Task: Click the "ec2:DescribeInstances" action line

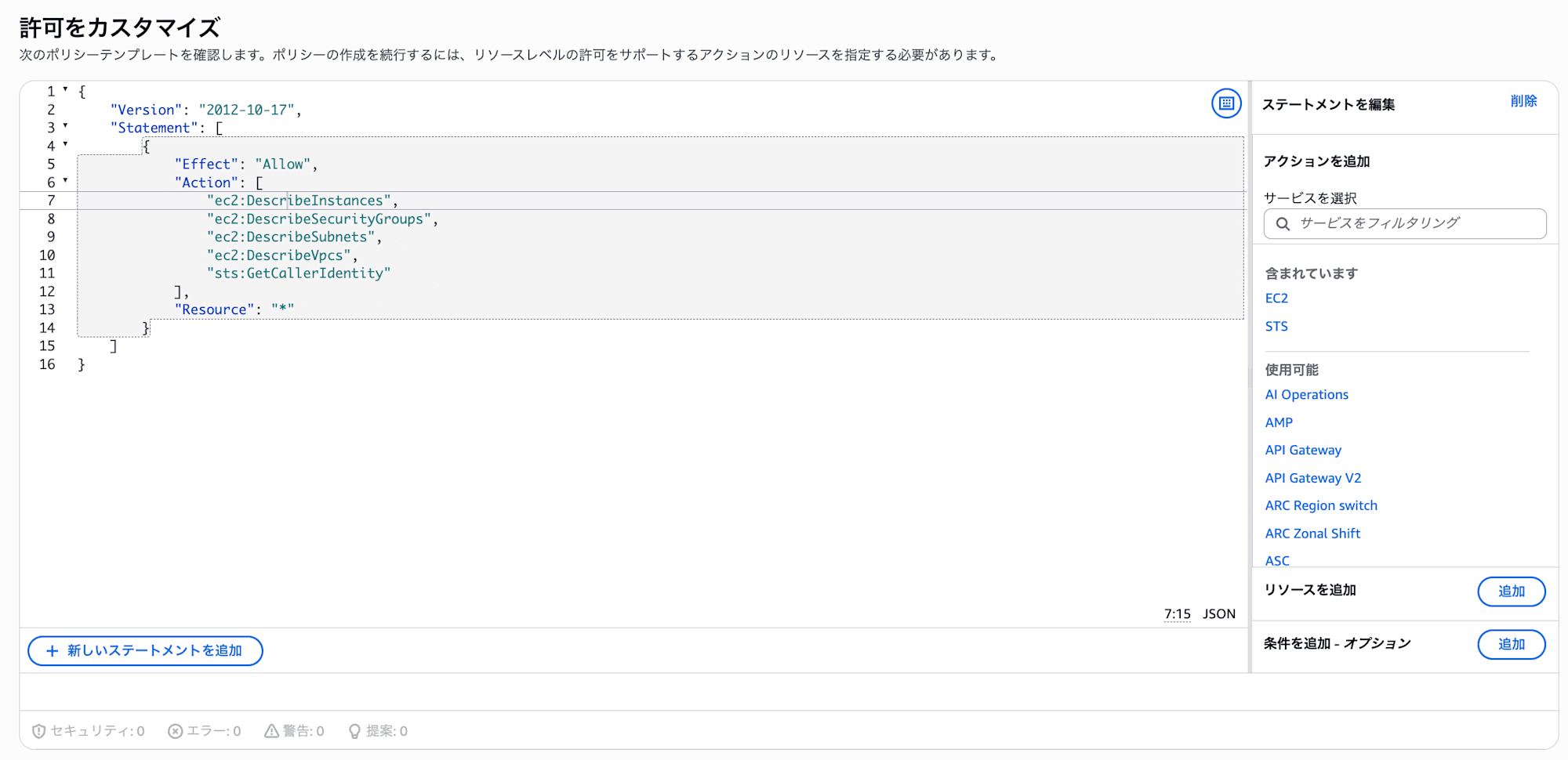Action: coord(302,201)
